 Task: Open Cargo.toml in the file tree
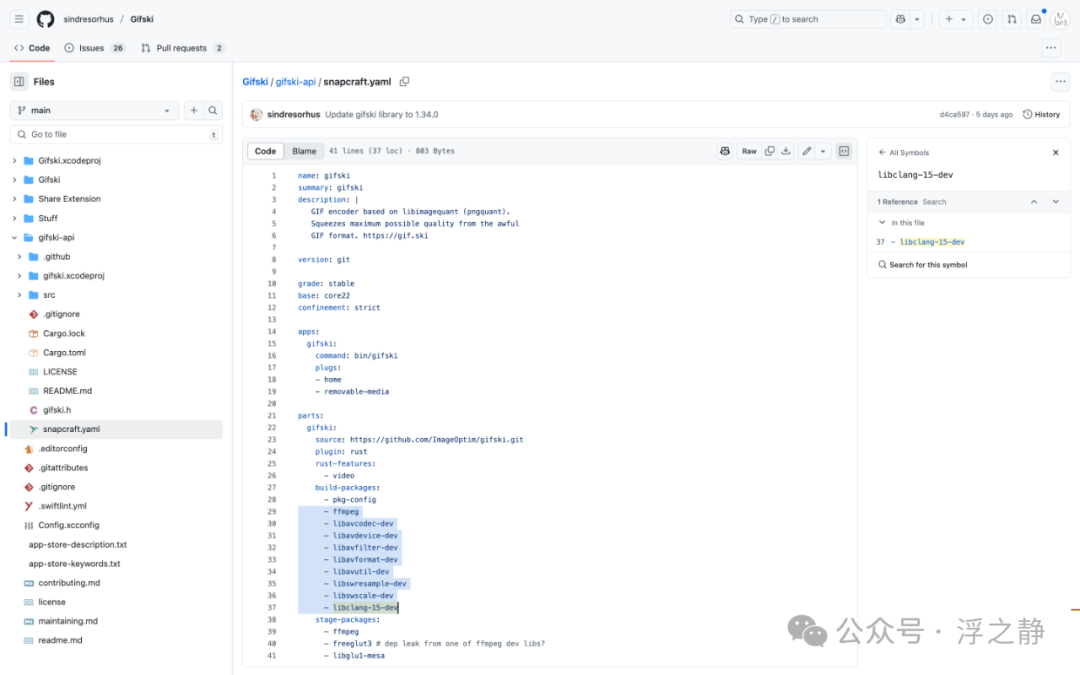(64, 353)
